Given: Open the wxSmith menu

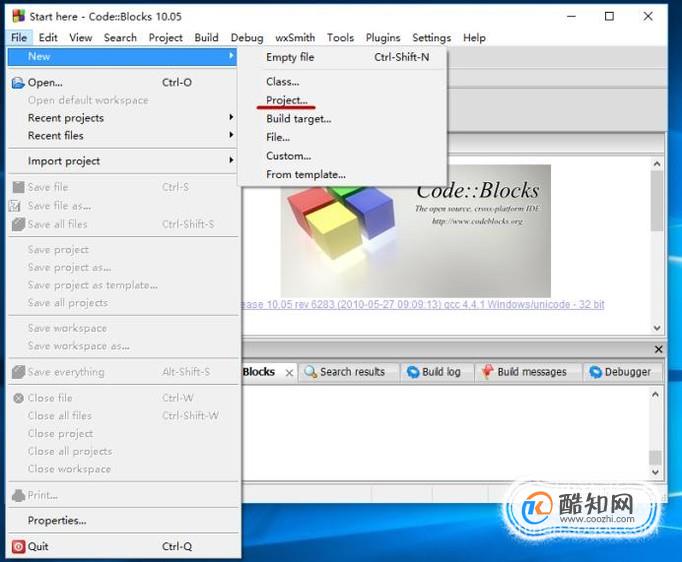Looking at the screenshot, I should point(295,38).
